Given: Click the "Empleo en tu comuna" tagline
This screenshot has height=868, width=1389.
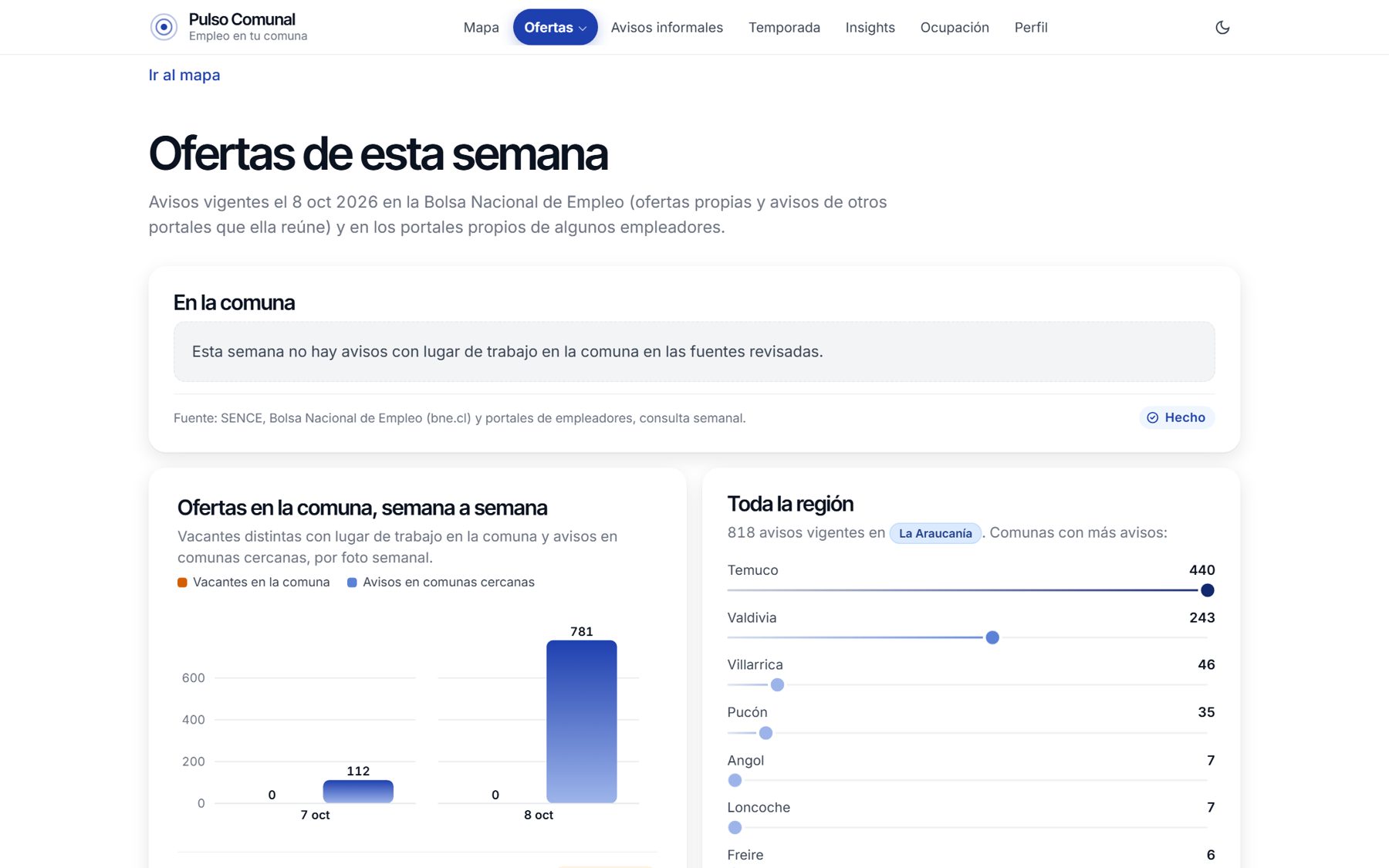Looking at the screenshot, I should pyautogui.click(x=248, y=36).
